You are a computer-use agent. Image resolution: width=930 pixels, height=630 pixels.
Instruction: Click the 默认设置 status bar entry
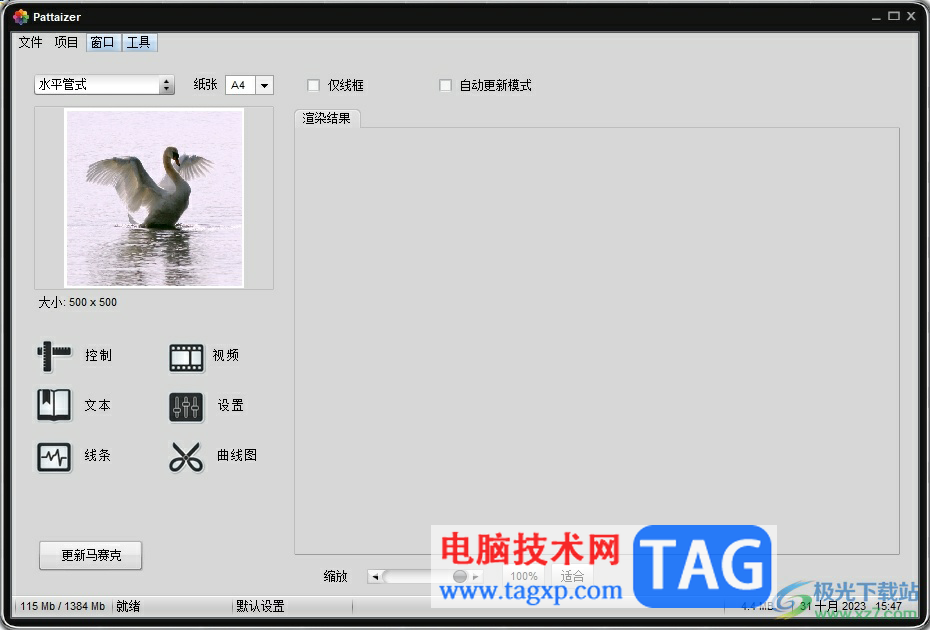[x=260, y=606]
